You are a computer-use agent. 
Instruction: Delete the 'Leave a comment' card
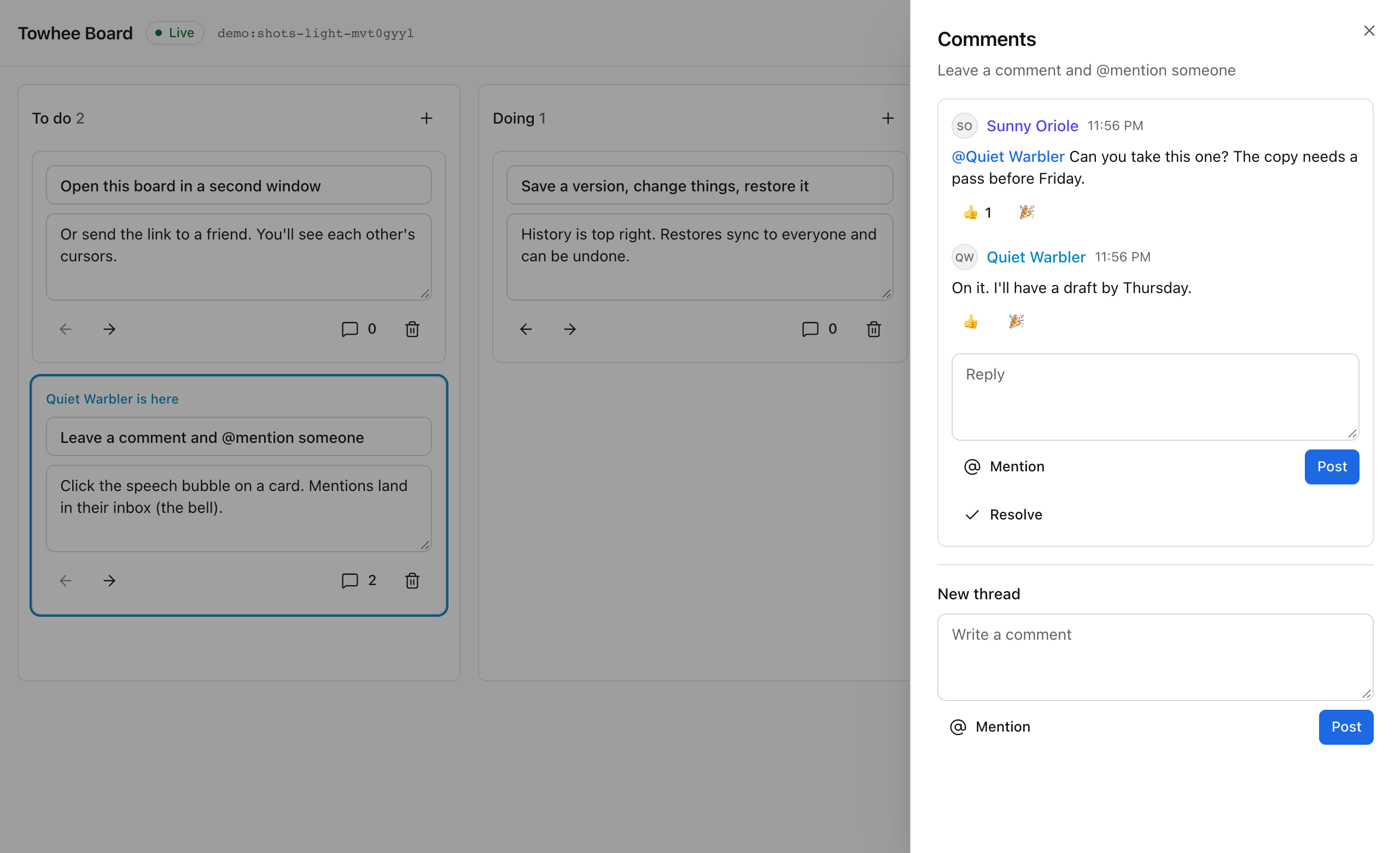tap(412, 580)
